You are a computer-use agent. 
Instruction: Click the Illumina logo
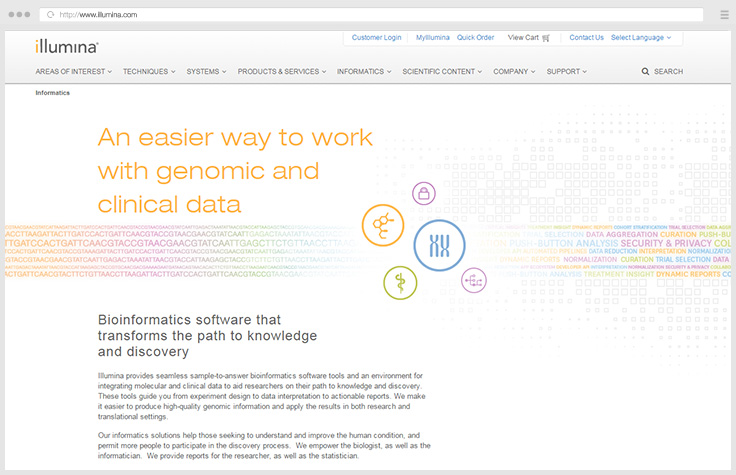coord(66,45)
